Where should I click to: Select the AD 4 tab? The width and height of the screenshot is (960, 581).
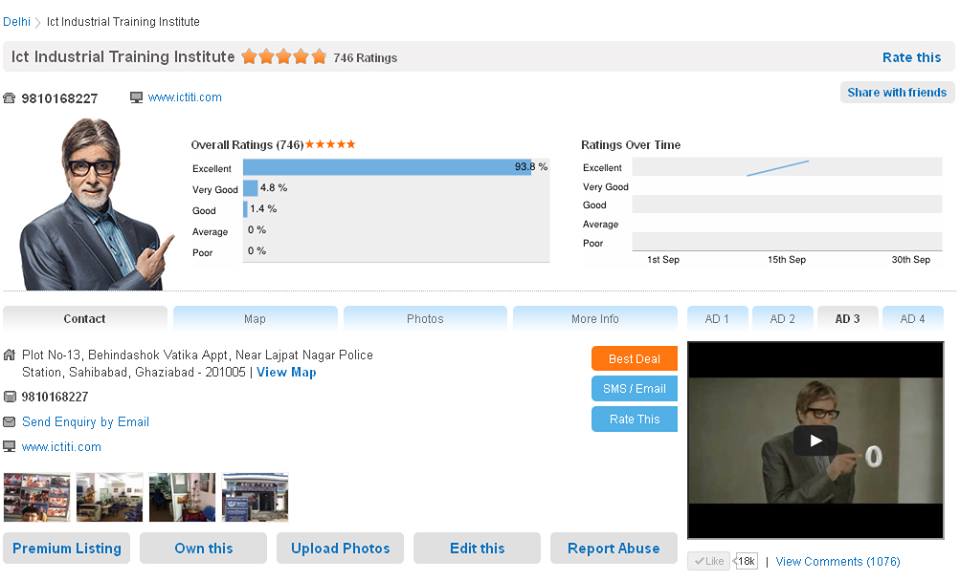[913, 318]
